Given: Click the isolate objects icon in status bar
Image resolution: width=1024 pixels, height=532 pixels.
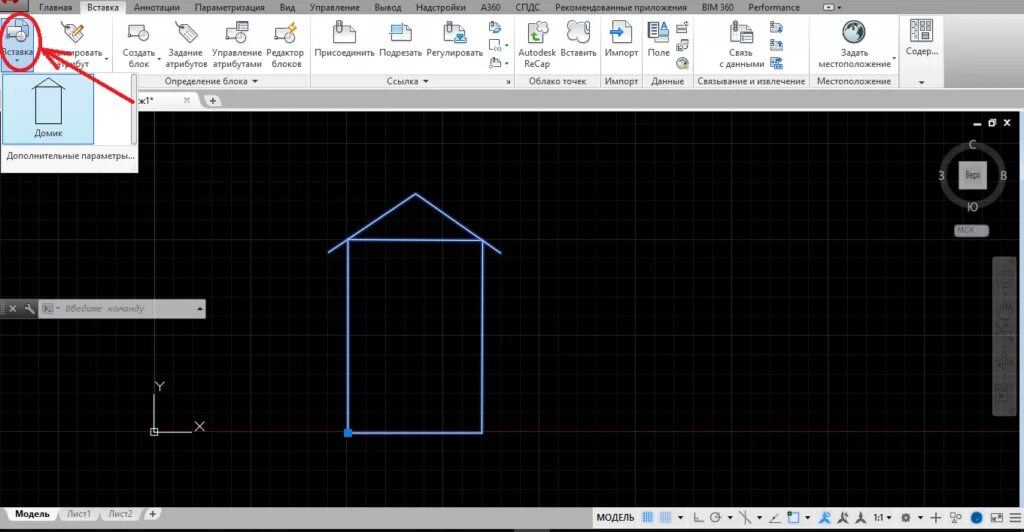Looking at the screenshot, I should coord(955,518).
